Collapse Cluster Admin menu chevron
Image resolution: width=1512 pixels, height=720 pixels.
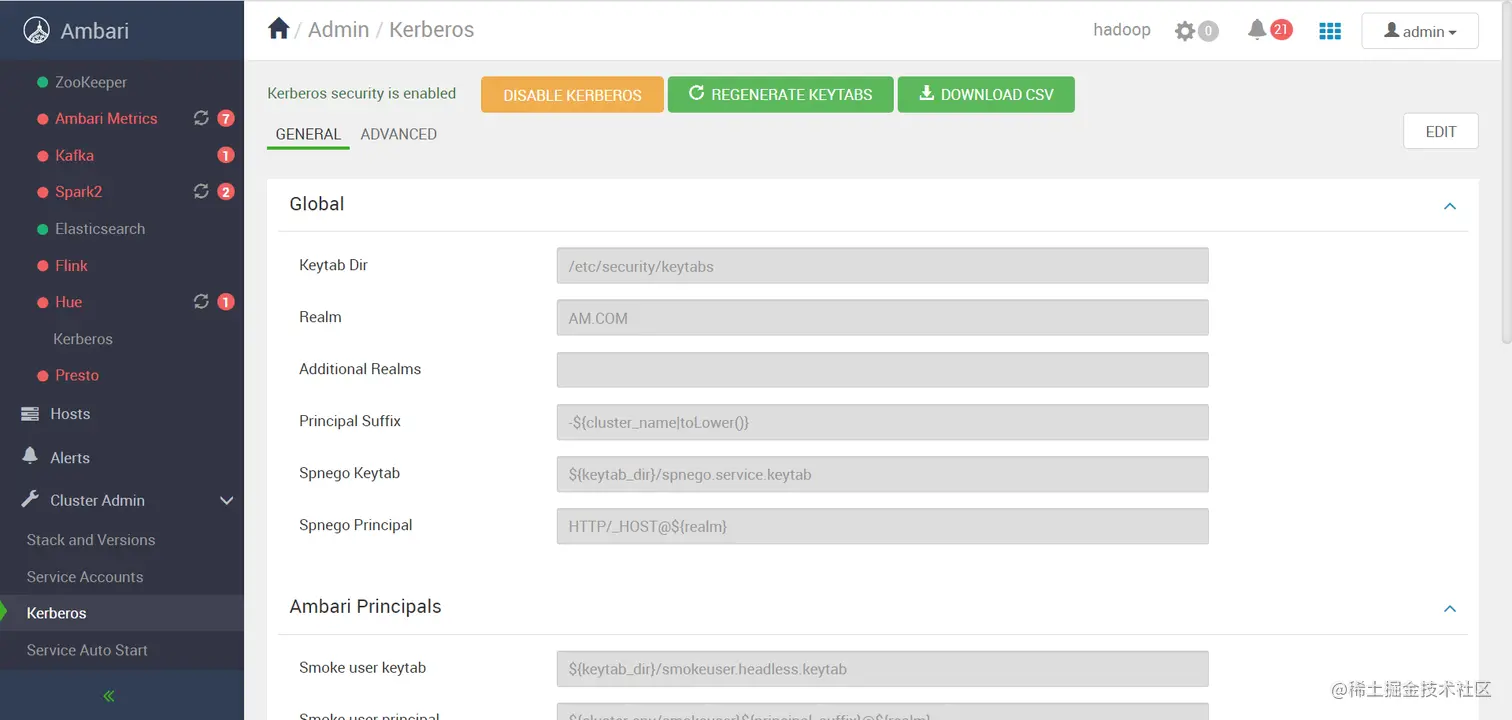(226, 500)
